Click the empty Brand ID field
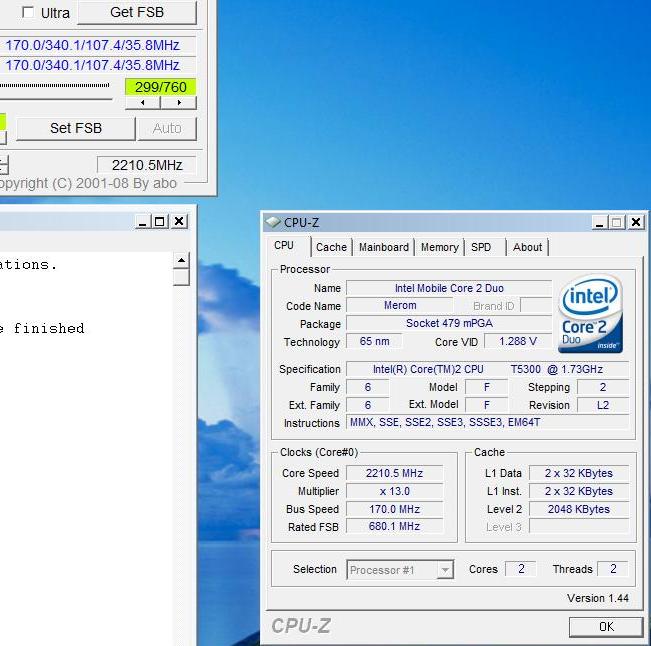 pos(536,306)
